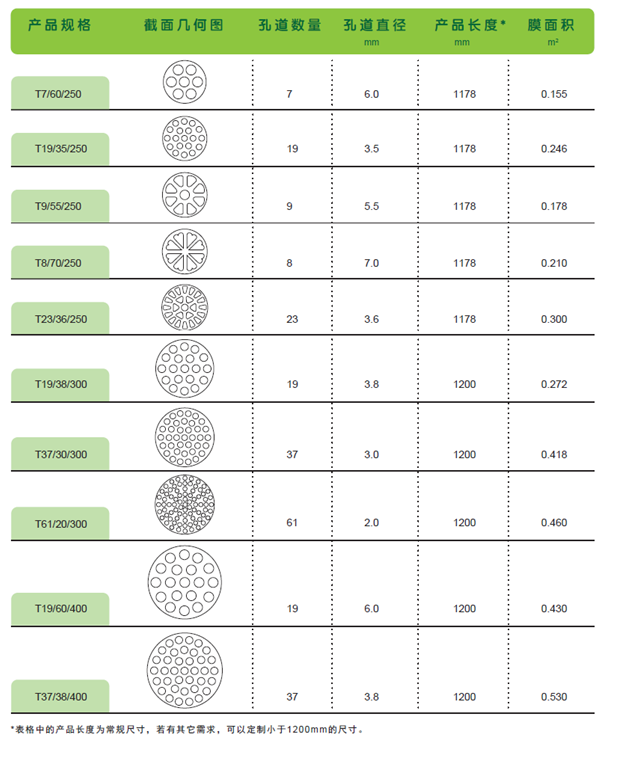Select the T37/38/400 product spec label

[60, 696]
